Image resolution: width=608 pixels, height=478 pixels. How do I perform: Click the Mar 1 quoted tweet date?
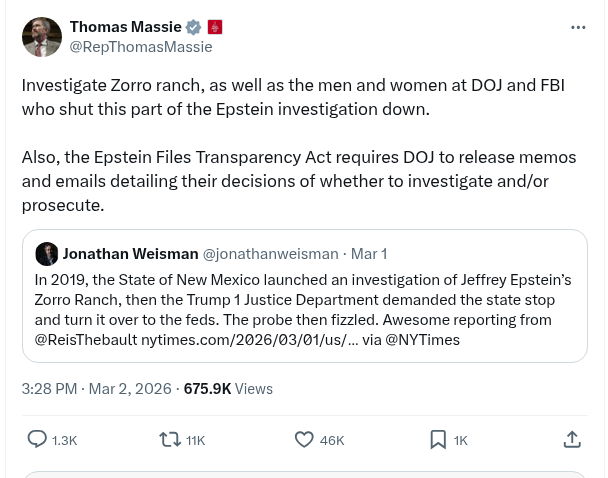click(x=369, y=254)
